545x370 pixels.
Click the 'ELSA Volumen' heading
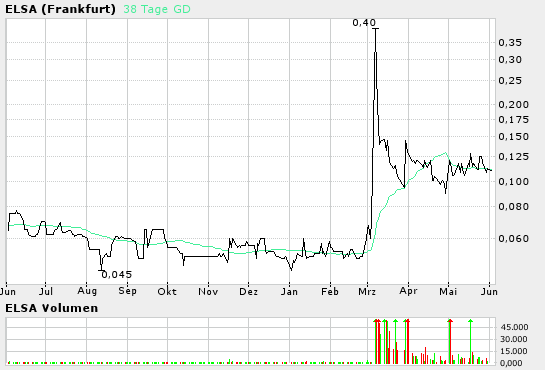[x=51, y=308]
